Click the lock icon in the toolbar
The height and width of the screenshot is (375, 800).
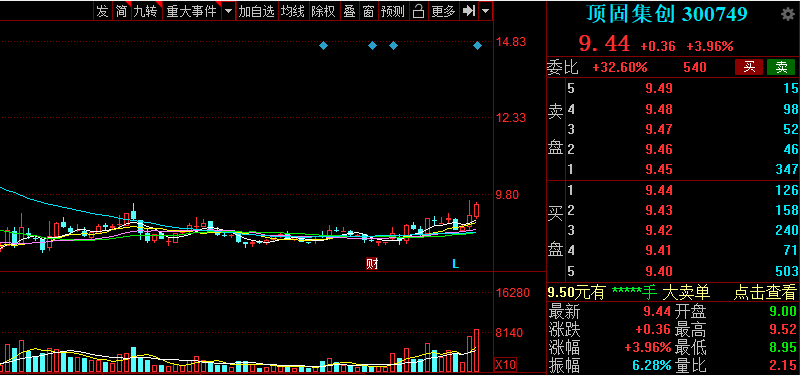[418, 11]
